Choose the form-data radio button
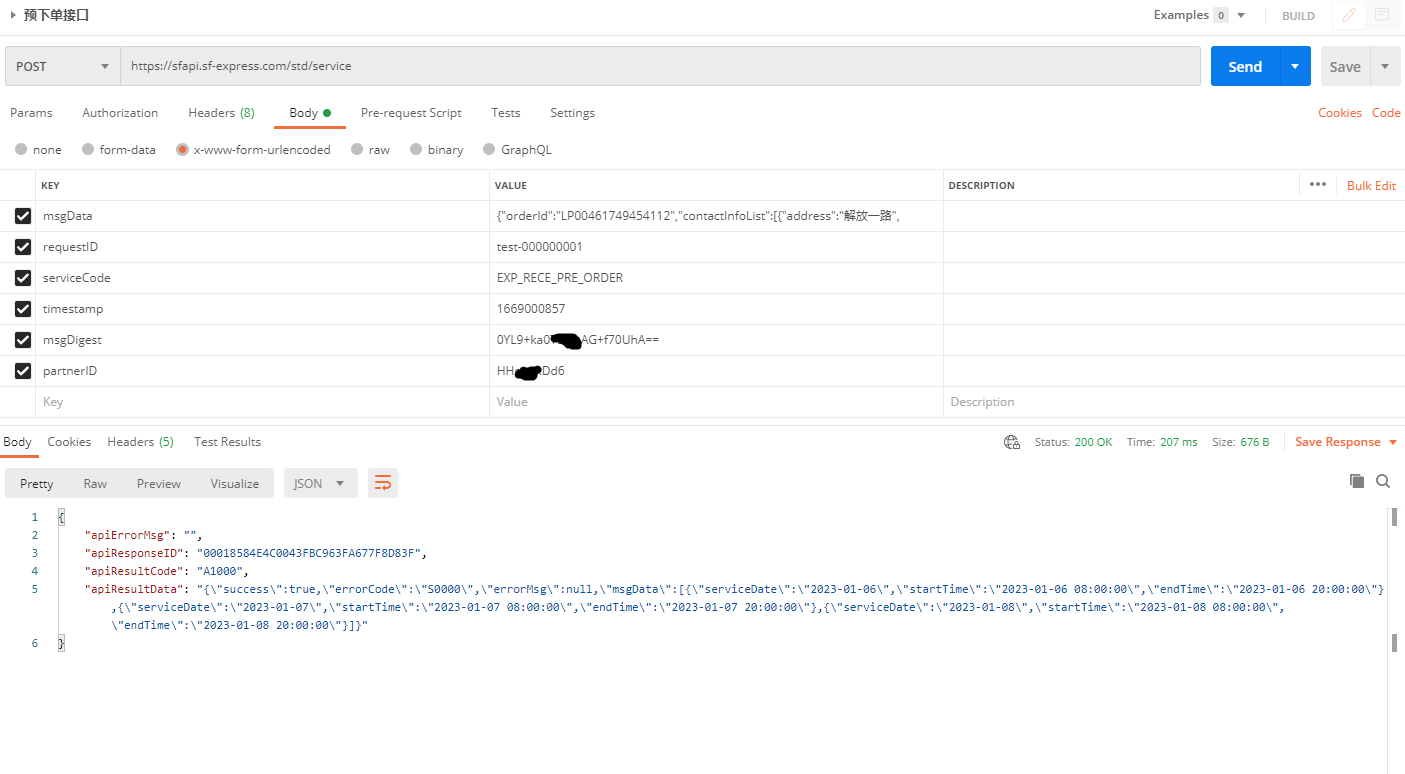The width and height of the screenshot is (1405, 774). pyautogui.click(x=89, y=150)
